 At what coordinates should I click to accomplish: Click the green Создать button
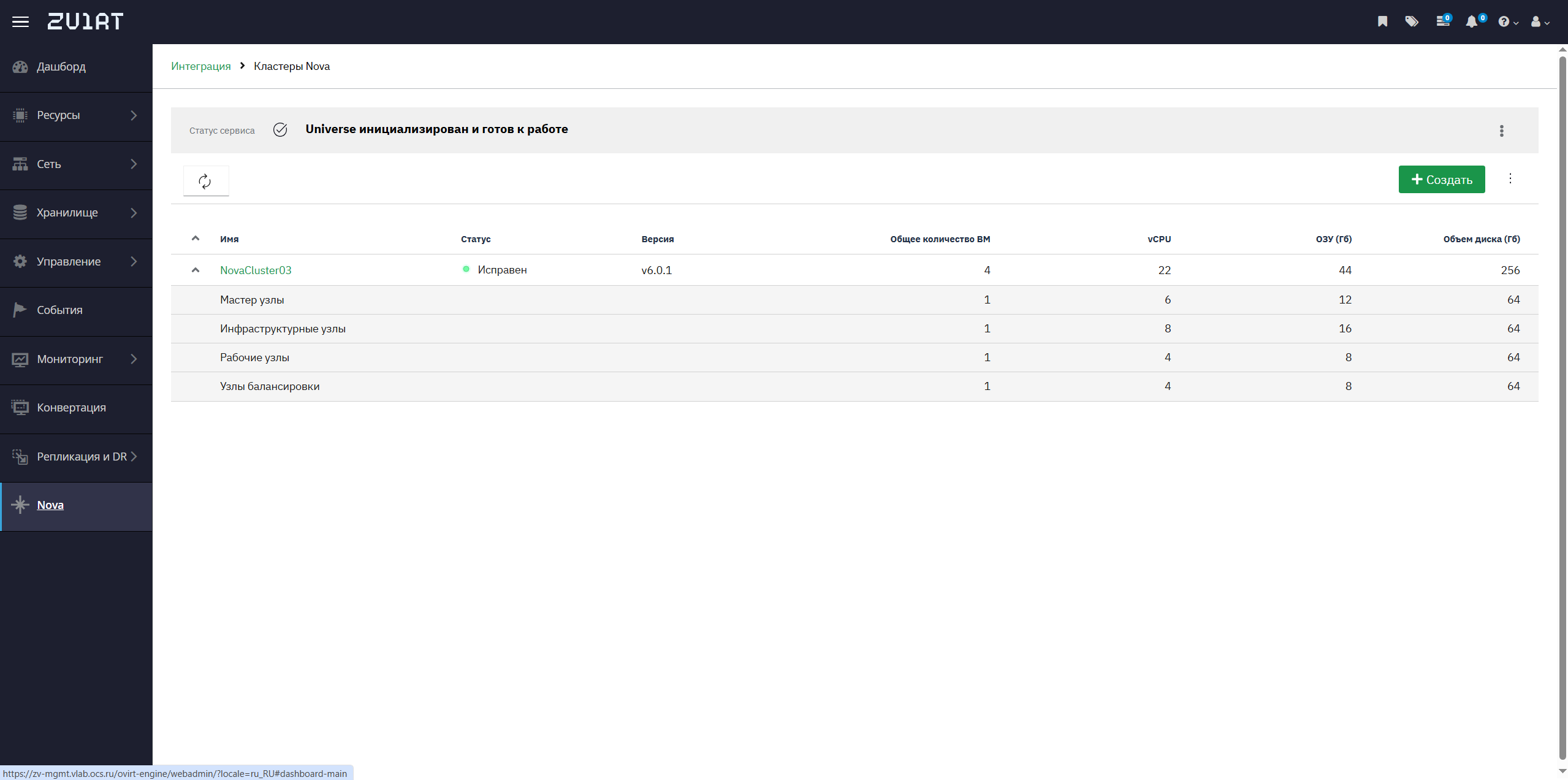pyautogui.click(x=1441, y=180)
